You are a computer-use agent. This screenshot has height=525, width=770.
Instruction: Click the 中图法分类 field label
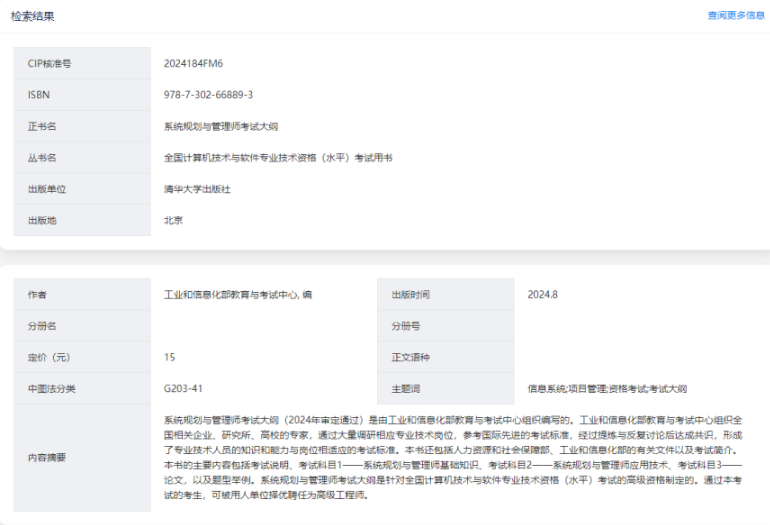coord(51,388)
